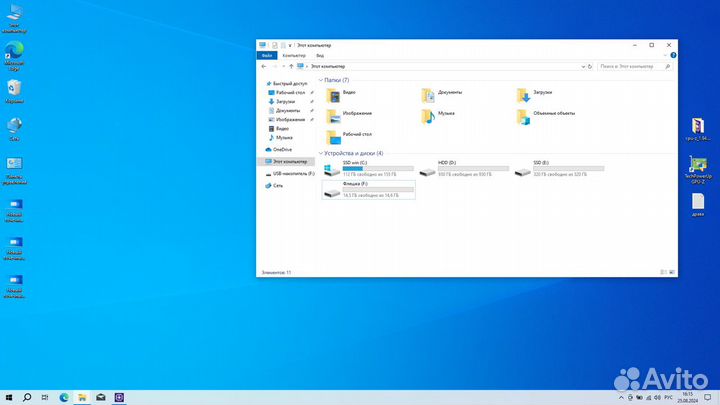Open the Документы folder in the Папки section
720x405 pixels.
(x=442, y=96)
